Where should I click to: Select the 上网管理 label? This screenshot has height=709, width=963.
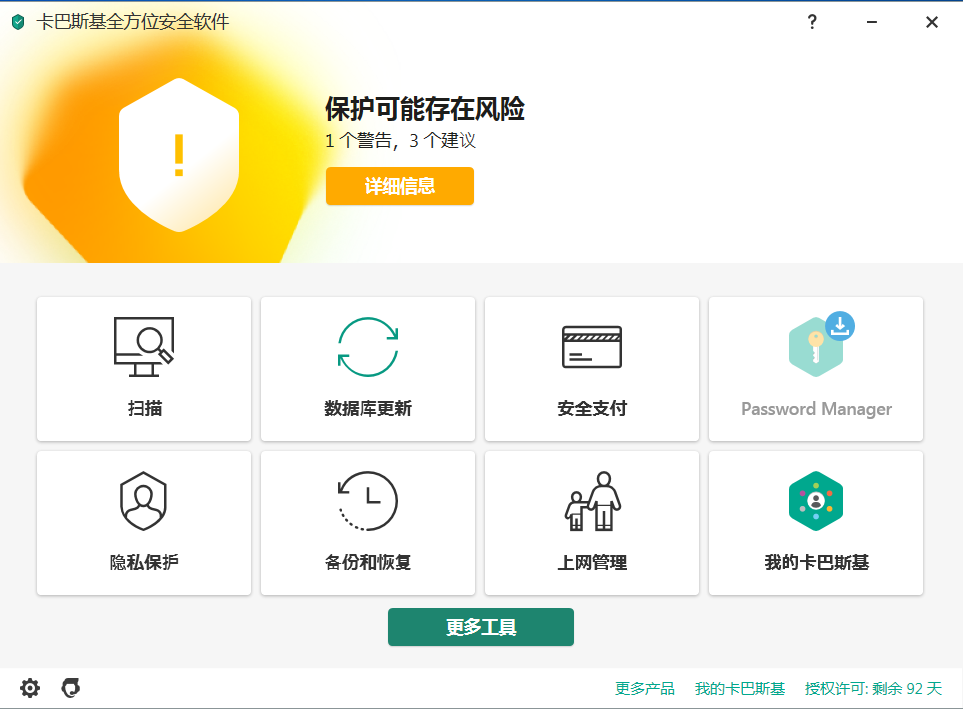tap(592, 562)
